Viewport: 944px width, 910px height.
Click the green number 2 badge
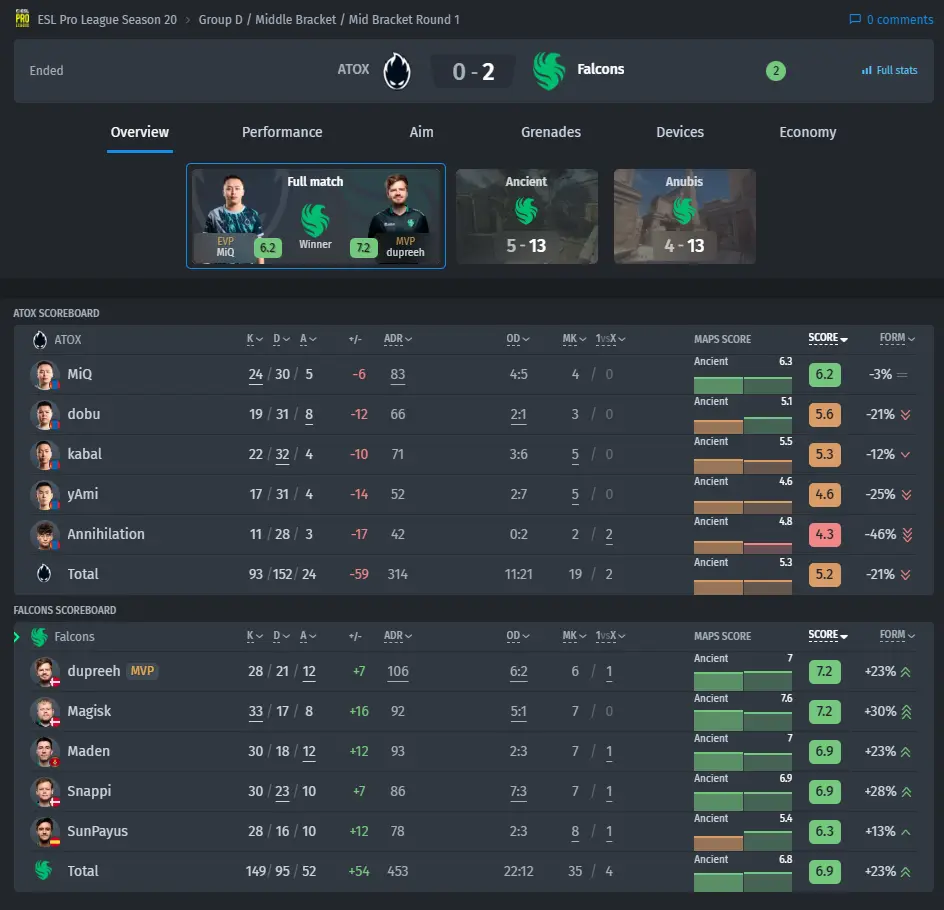pyautogui.click(x=775, y=71)
